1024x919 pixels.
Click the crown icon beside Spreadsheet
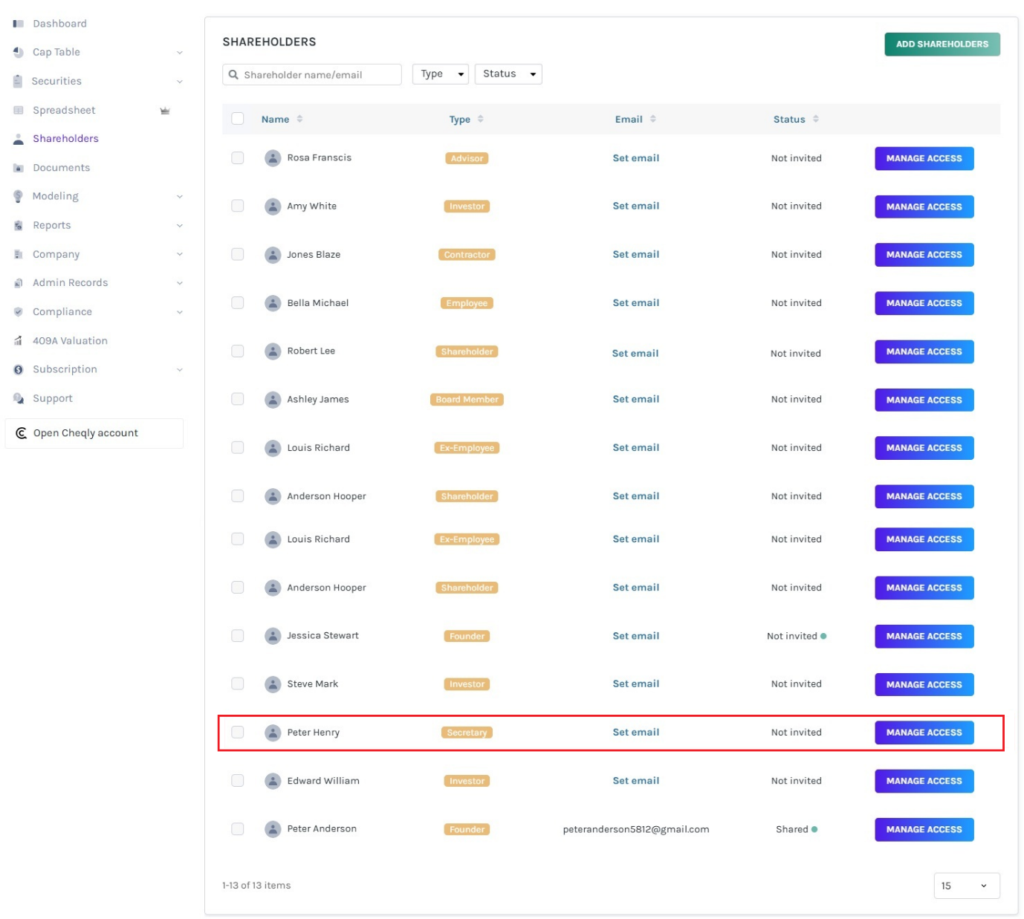pos(165,111)
